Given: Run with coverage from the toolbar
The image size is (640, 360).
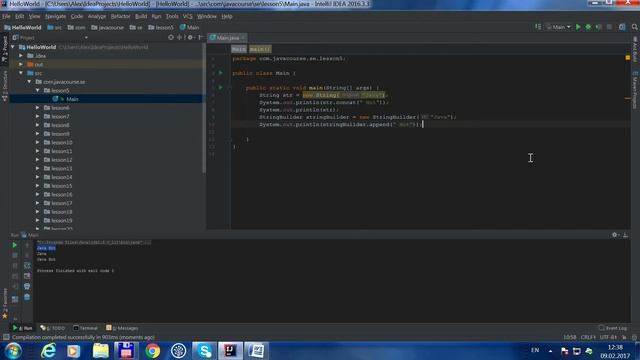Looking at the screenshot, I should pyautogui.click(x=598, y=27).
